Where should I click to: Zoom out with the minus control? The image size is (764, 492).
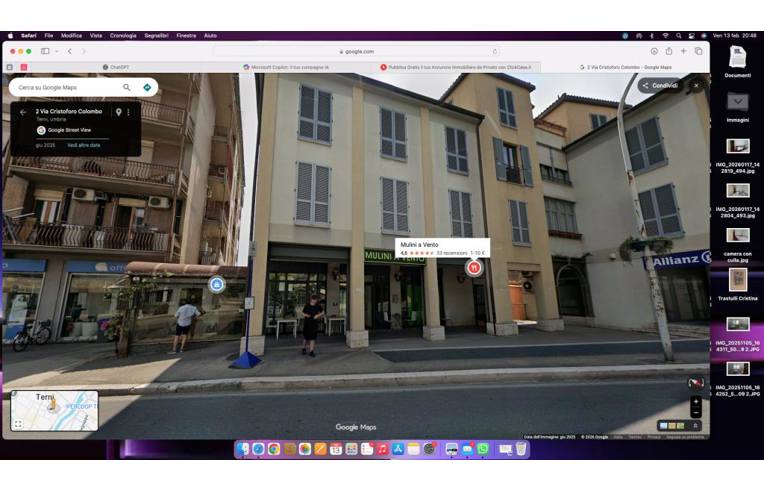(x=696, y=412)
